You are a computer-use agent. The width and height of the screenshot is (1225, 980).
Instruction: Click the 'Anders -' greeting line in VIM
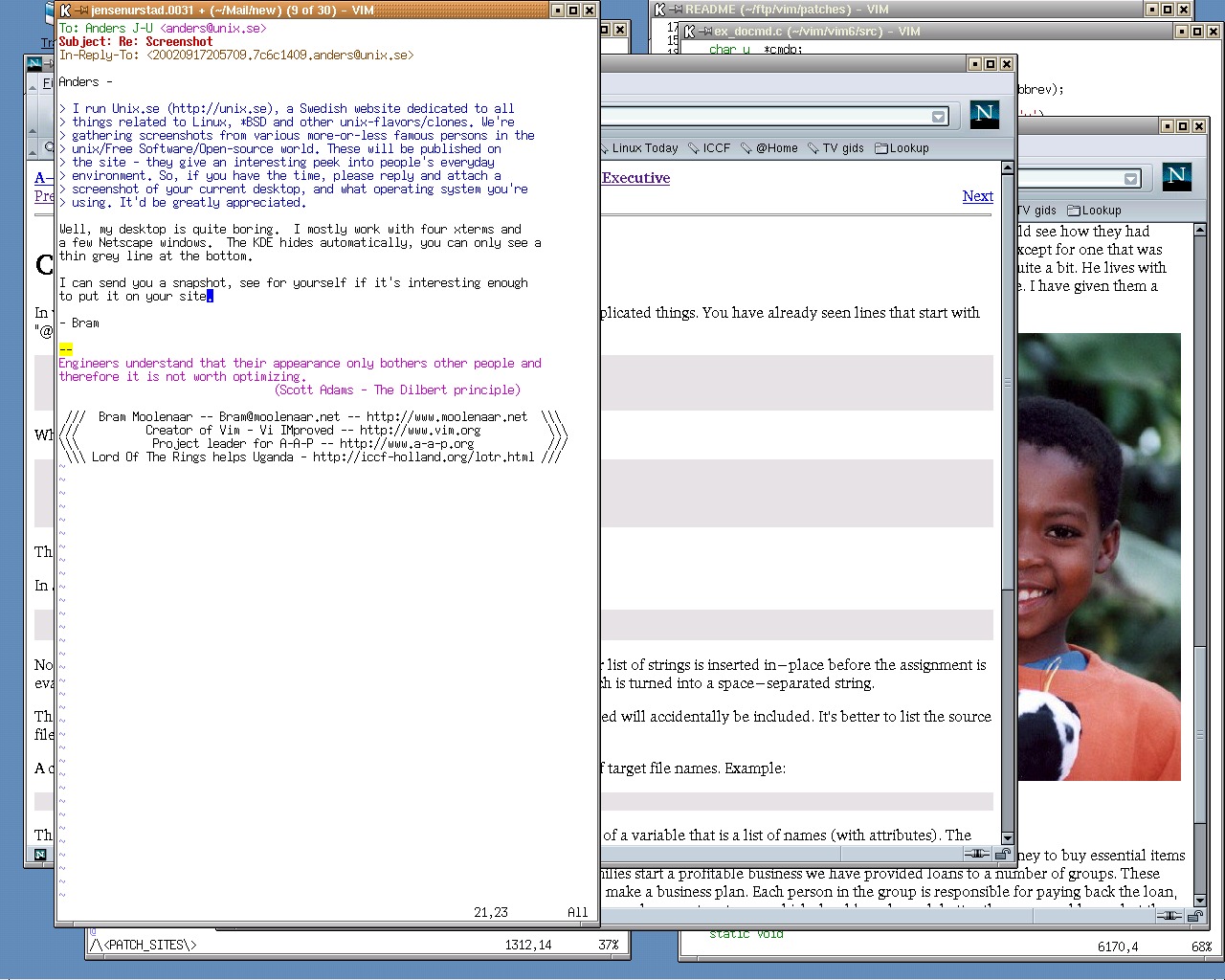(85, 82)
